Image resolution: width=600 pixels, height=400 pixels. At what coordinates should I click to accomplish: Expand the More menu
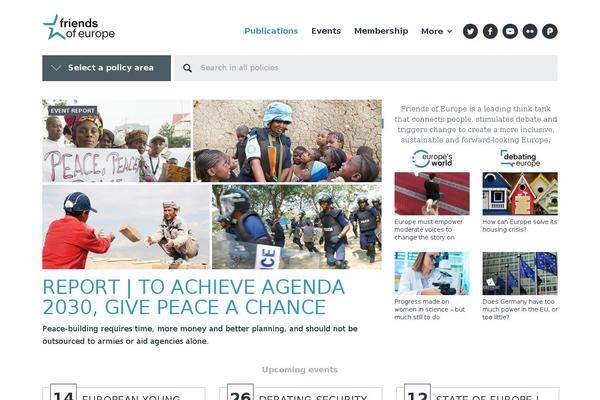(x=436, y=31)
